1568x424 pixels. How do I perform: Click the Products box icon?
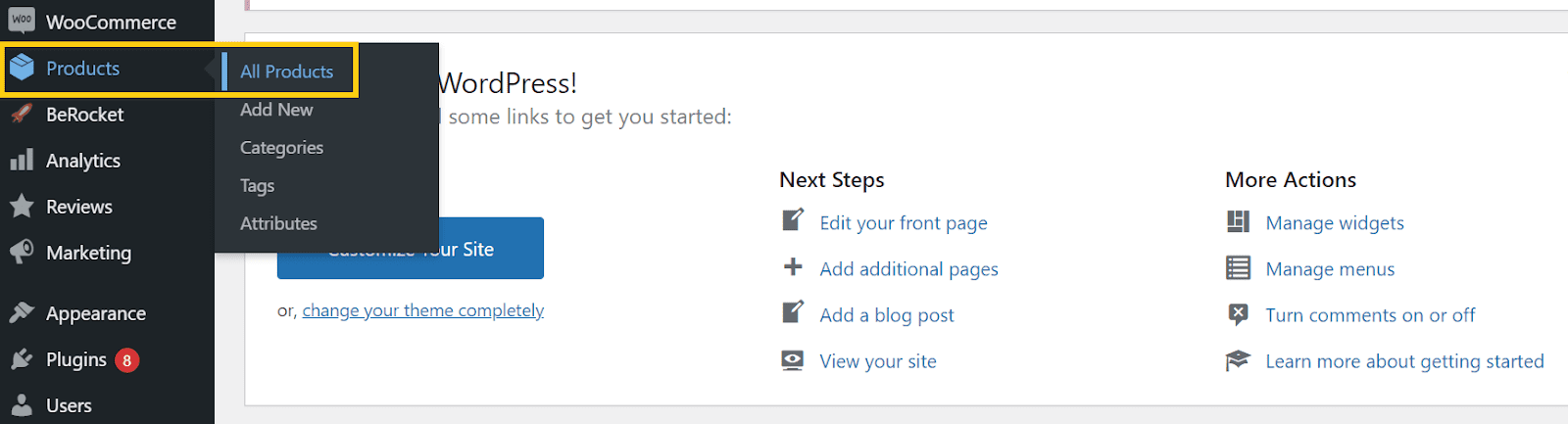[x=22, y=68]
